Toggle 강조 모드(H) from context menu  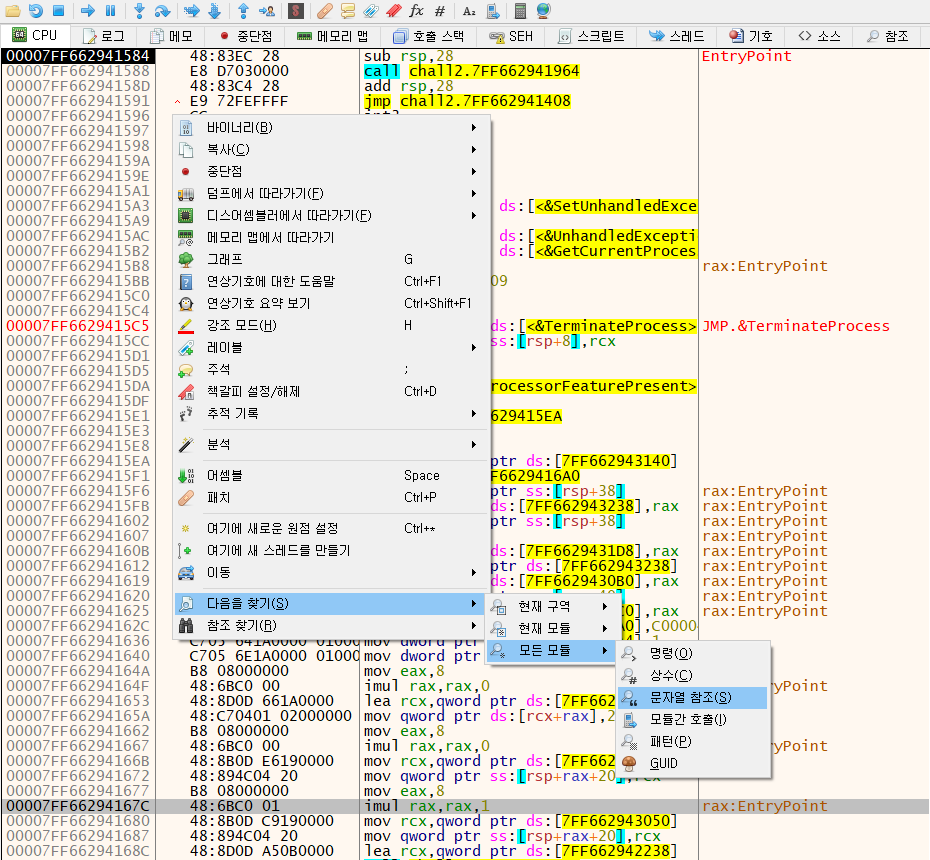tap(332, 325)
